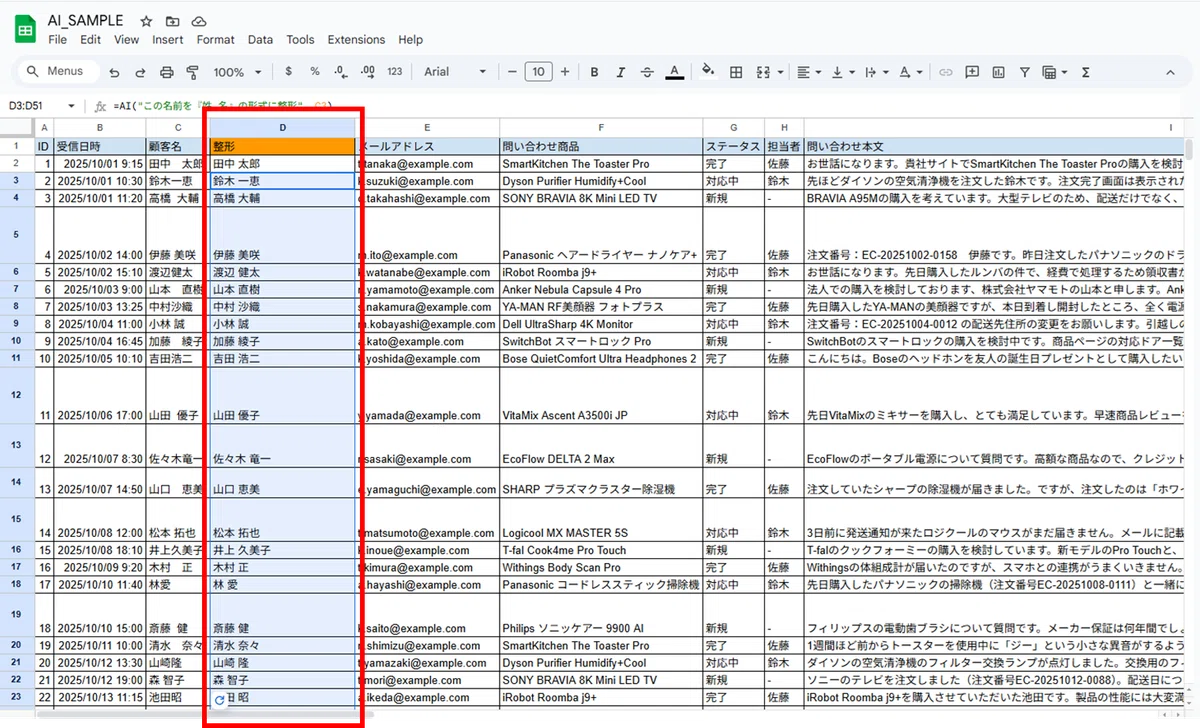Click the fx function icon
Image resolution: width=1200 pixels, height=728 pixels.
coord(100,105)
